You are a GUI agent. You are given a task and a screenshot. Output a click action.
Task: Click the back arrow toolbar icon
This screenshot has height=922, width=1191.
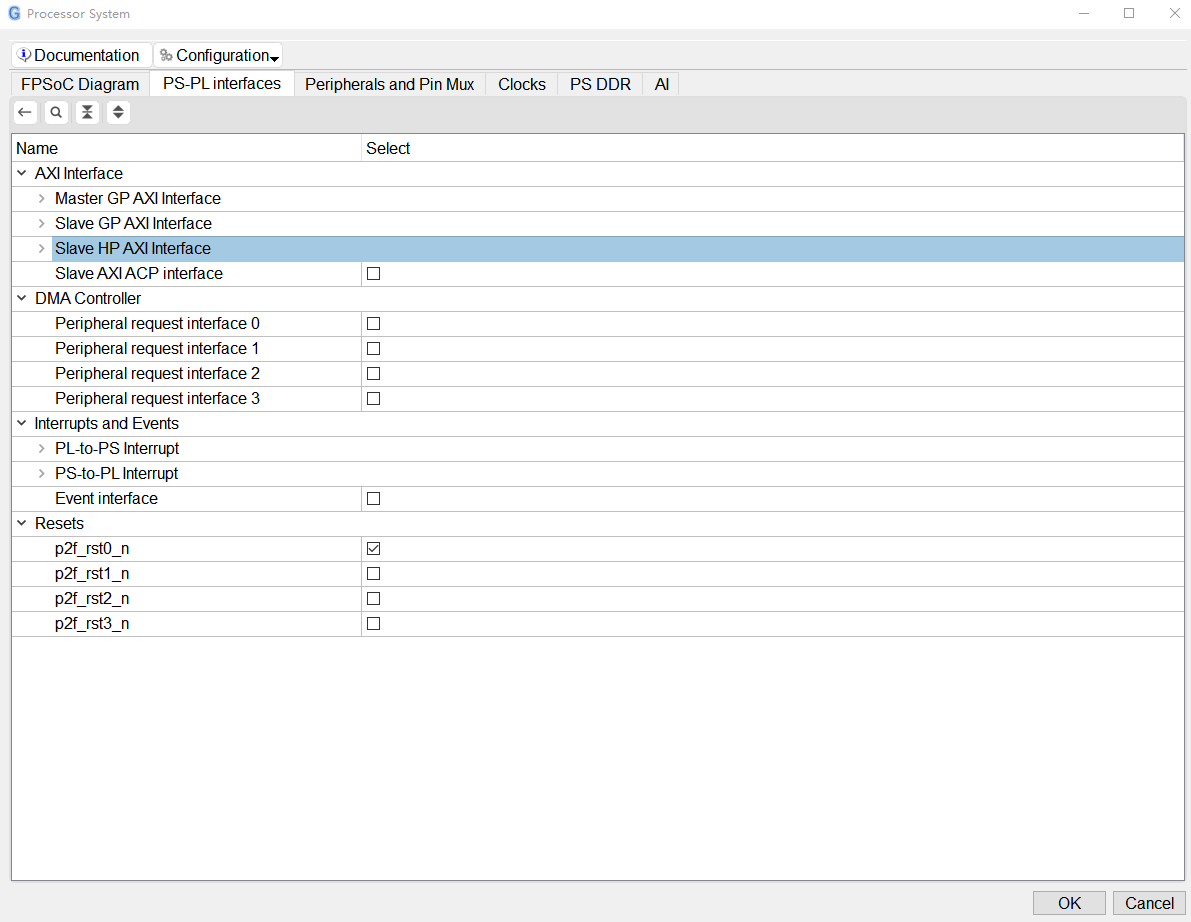tap(25, 112)
